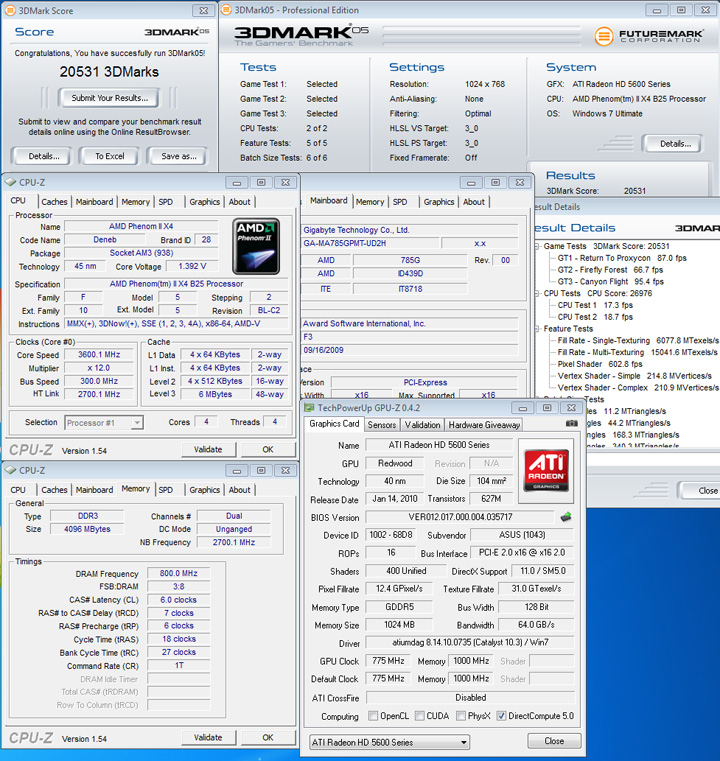Click the BIOS save chip icon in GPU-Z
Viewport: 720px width, 761px height.
[566, 517]
